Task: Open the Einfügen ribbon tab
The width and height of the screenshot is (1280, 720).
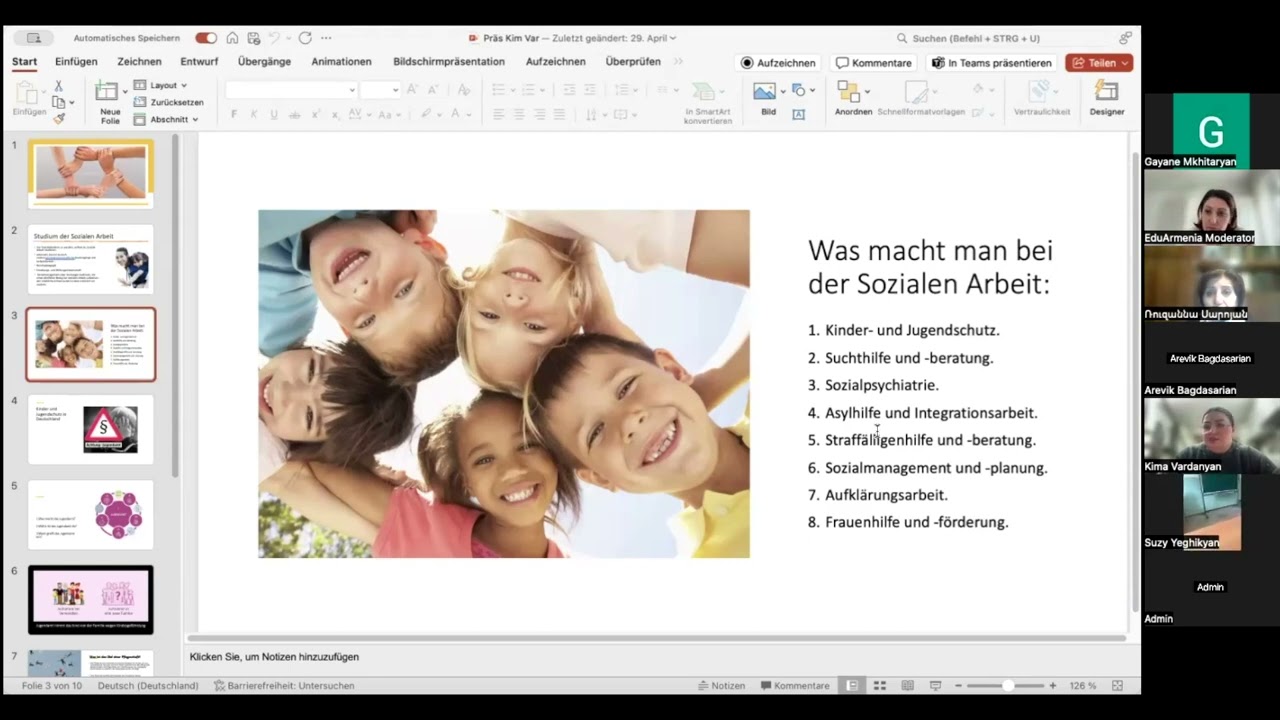Action: pyautogui.click(x=76, y=61)
